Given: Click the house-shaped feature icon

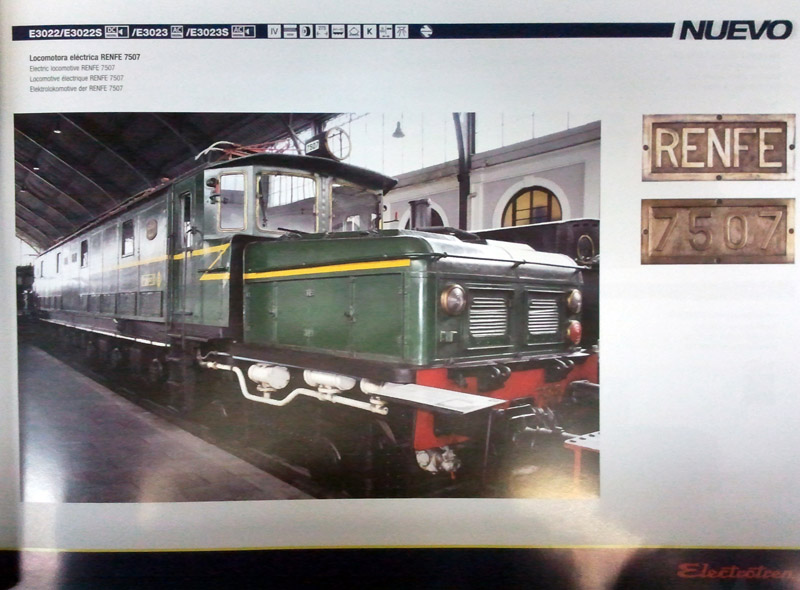Looking at the screenshot, I should 354,32.
